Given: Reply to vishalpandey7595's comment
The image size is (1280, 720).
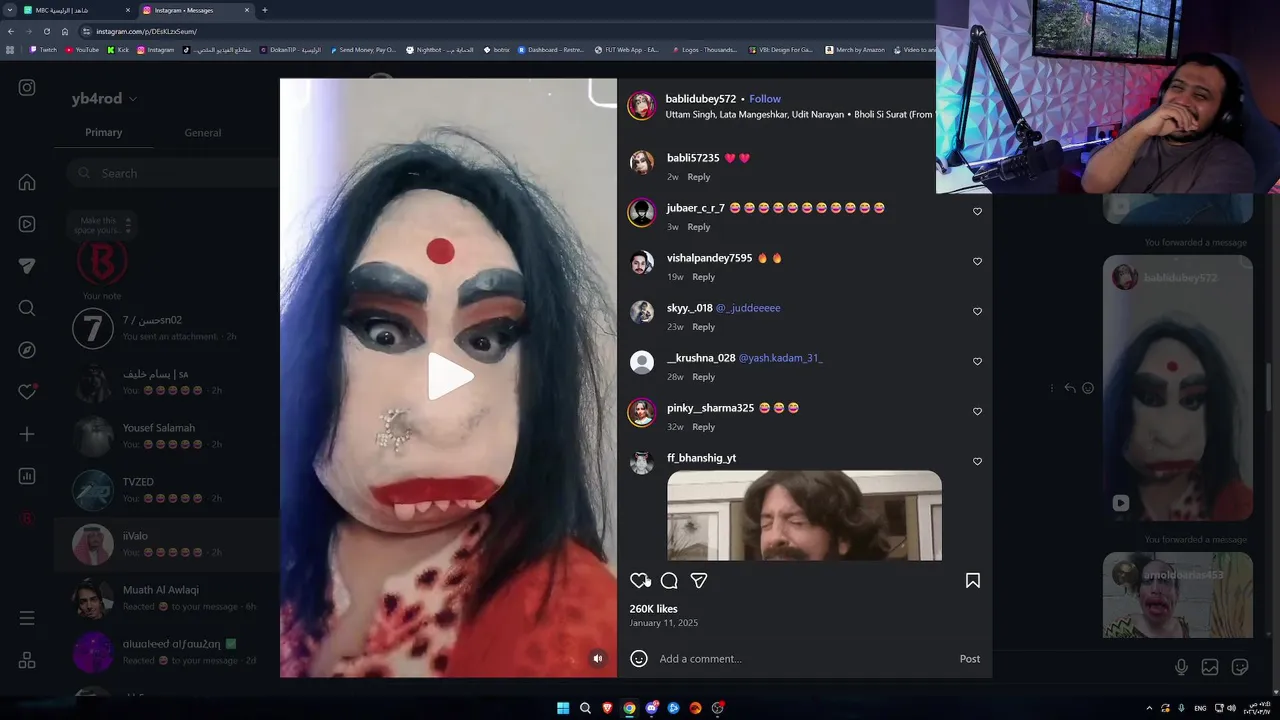Looking at the screenshot, I should (704, 277).
